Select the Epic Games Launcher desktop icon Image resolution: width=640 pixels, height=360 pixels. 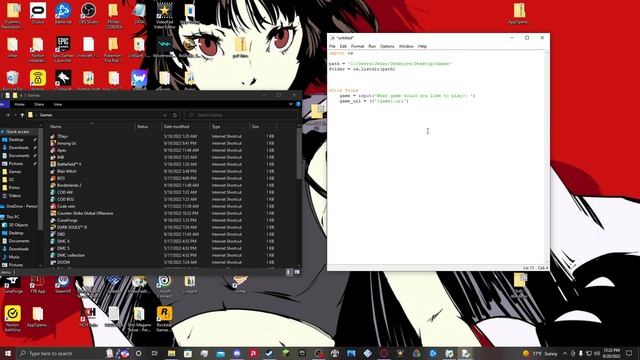click(x=63, y=49)
